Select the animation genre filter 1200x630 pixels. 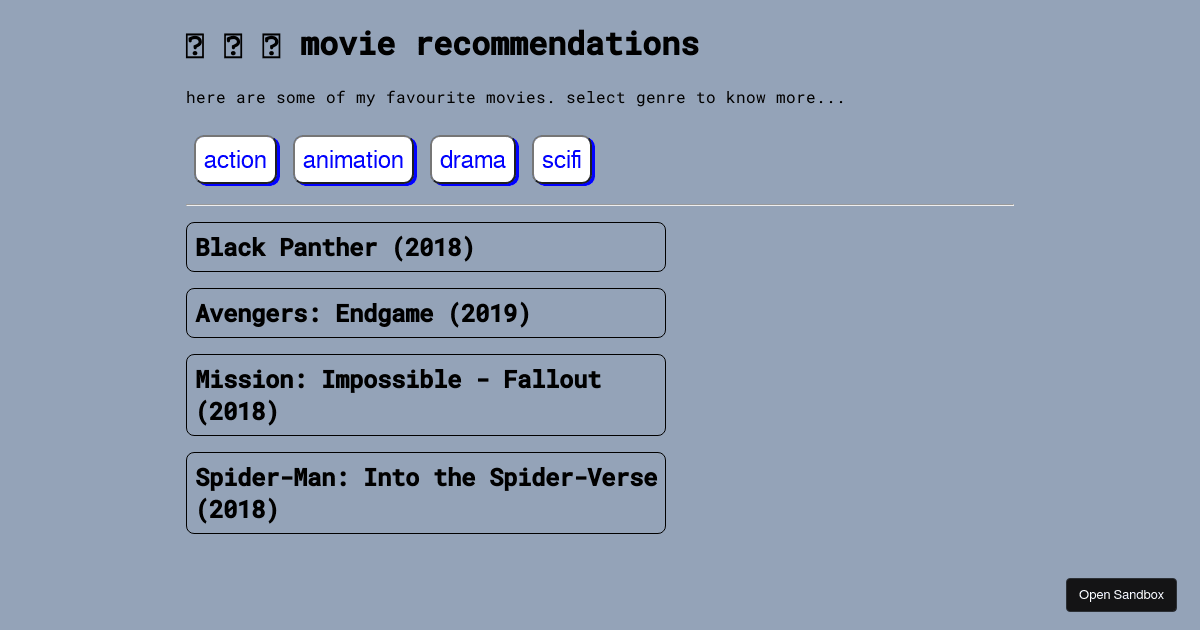(x=353, y=159)
